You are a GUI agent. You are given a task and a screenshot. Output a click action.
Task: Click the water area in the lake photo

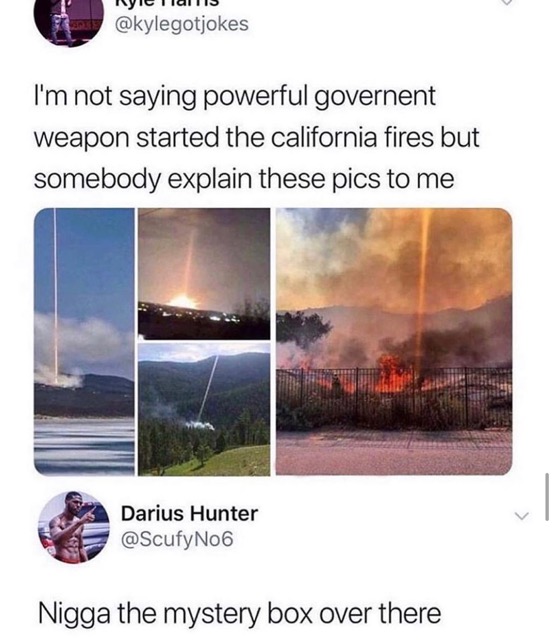(x=84, y=446)
